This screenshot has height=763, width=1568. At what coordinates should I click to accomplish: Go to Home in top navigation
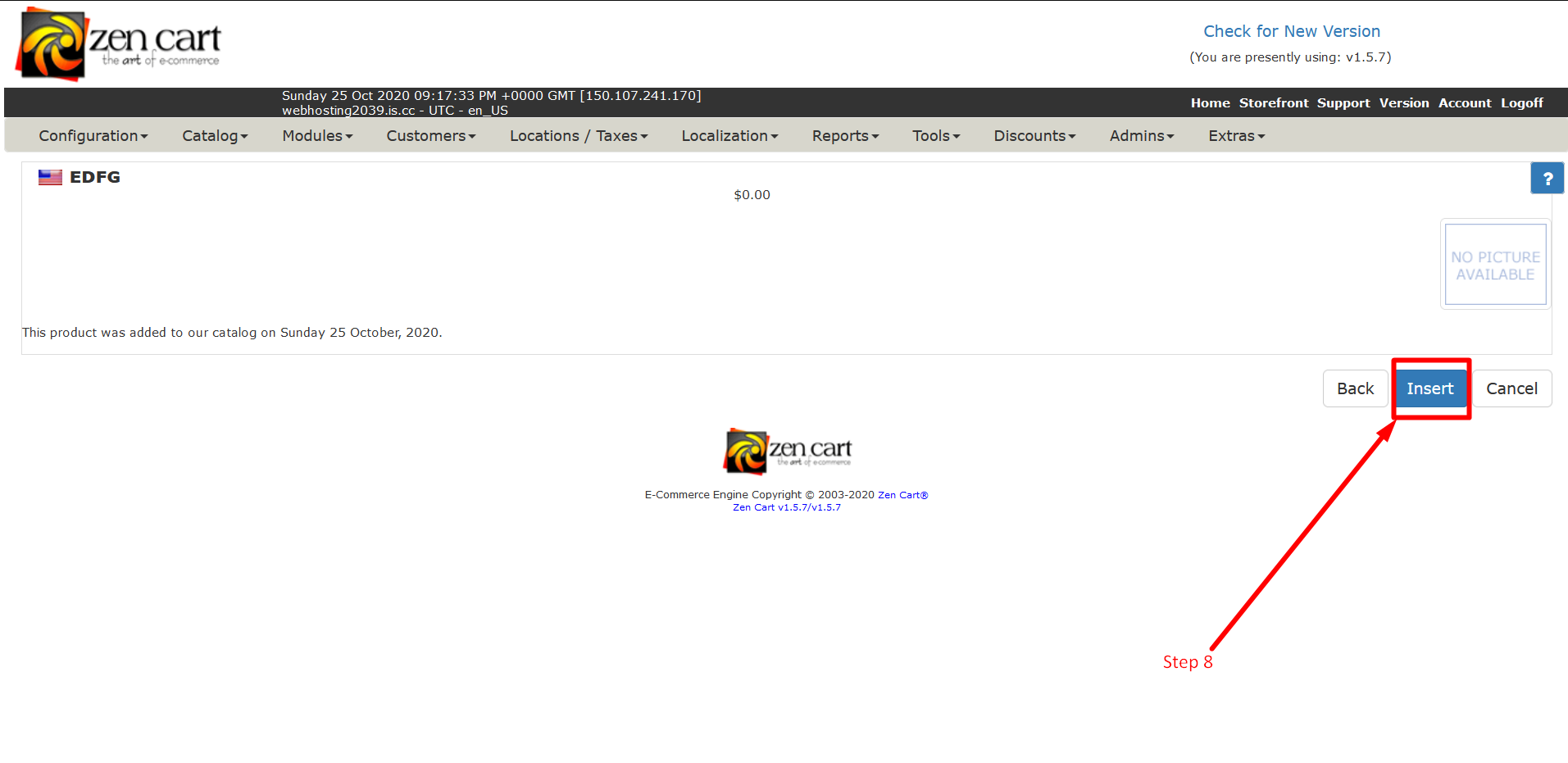point(1210,103)
